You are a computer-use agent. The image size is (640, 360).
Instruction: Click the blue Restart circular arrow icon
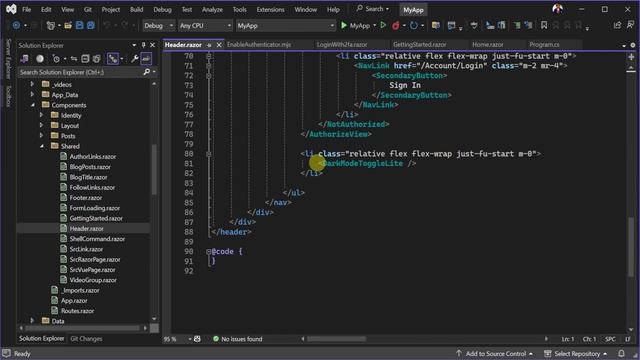(x=413, y=26)
